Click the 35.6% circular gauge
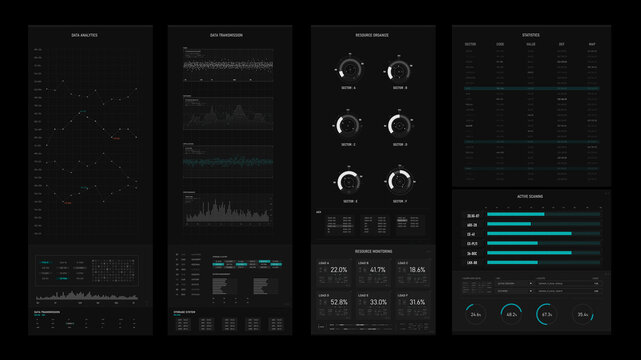641x360 pixels. point(583,314)
